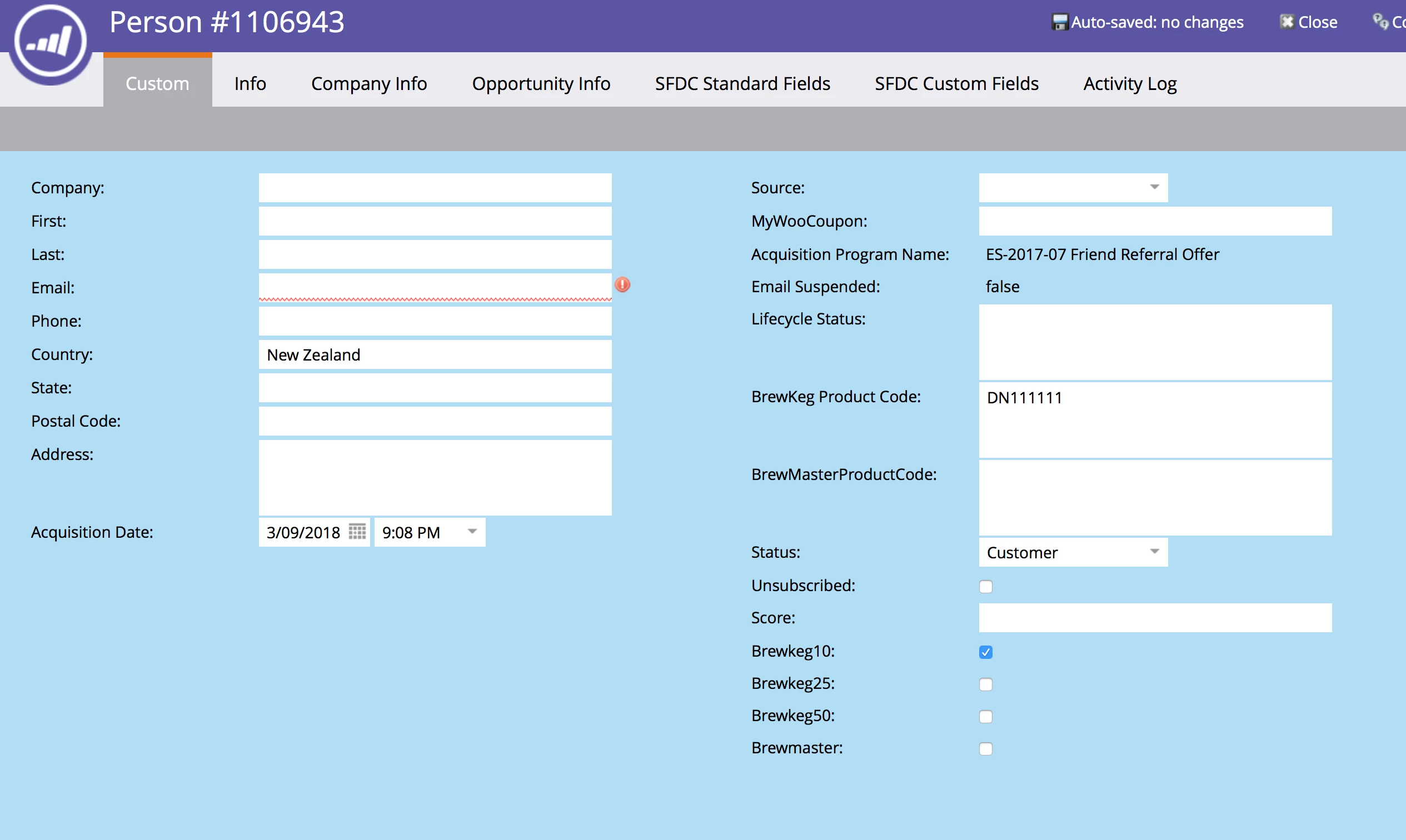Tick the Brewmaster checkbox
Image resolution: width=1406 pixels, height=840 pixels.
(x=986, y=749)
